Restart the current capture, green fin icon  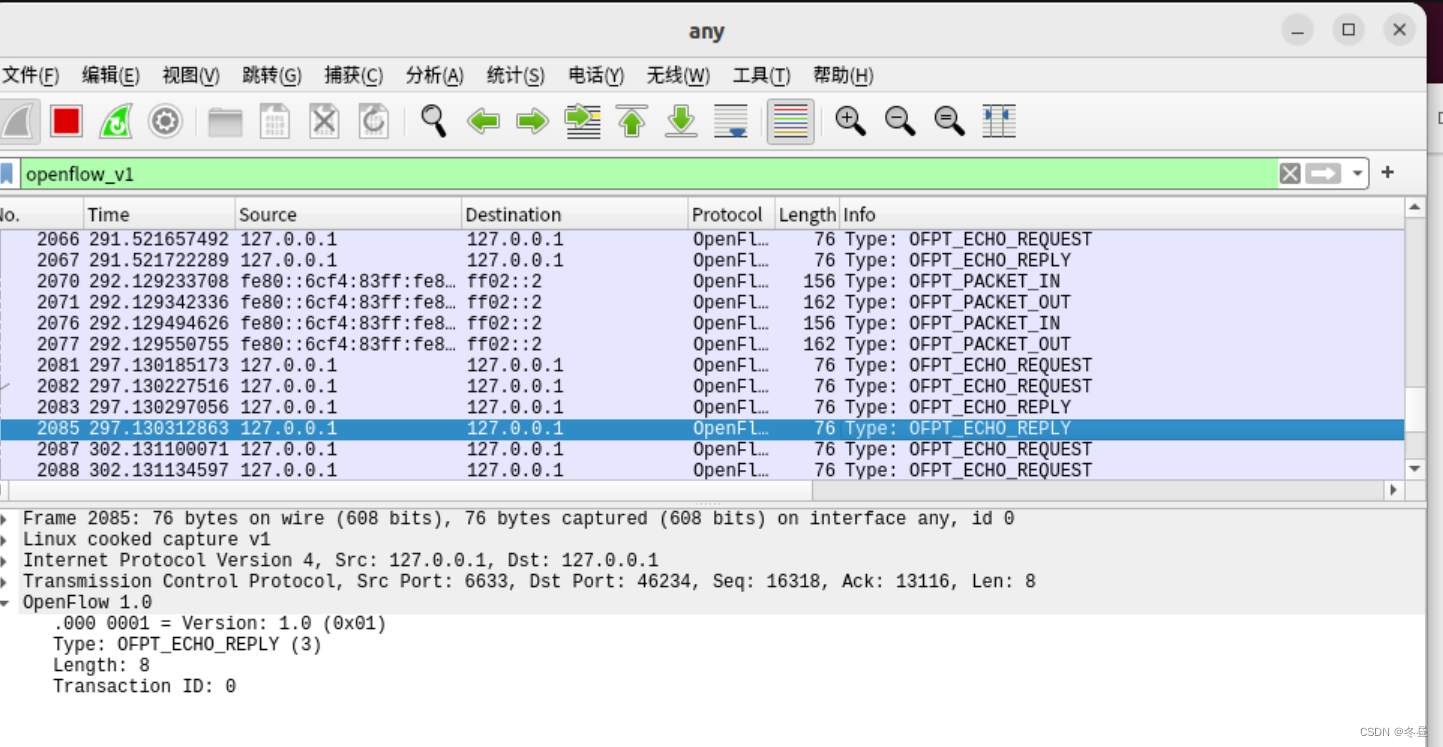[x=116, y=122]
